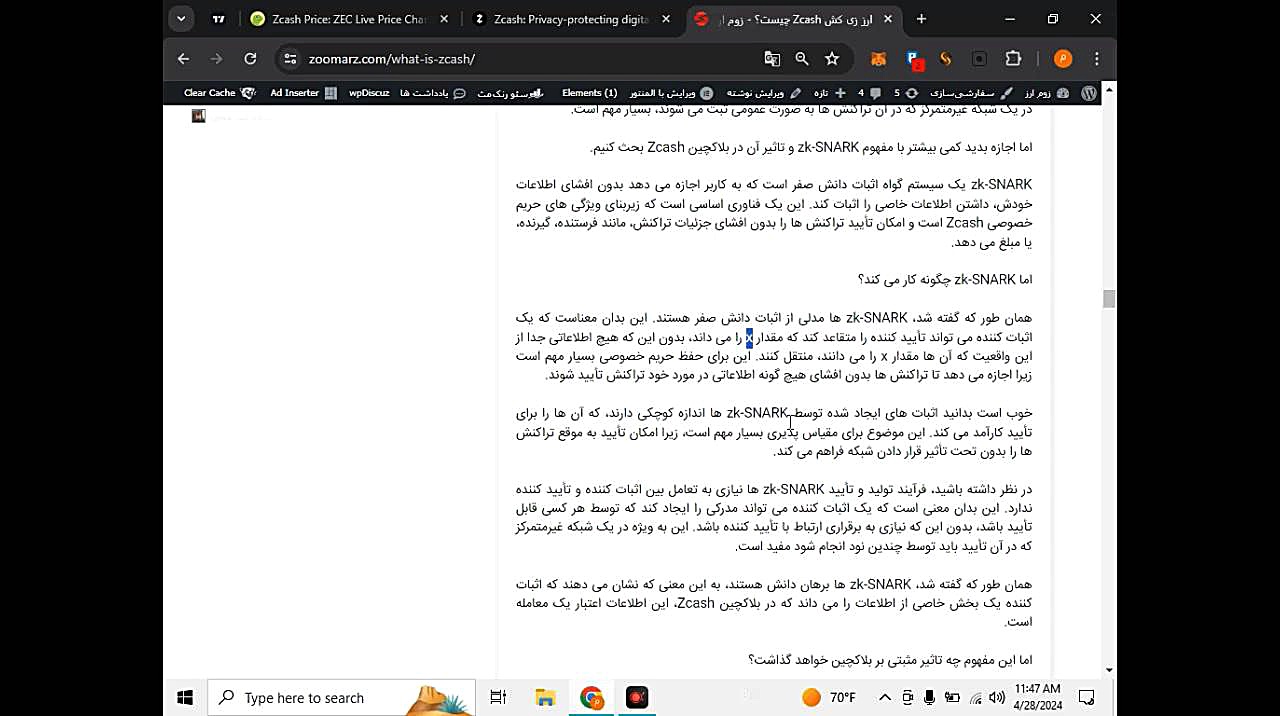The height and width of the screenshot is (716, 1280).
Task: Click the small author avatar thumbnail
Action: click(198, 116)
